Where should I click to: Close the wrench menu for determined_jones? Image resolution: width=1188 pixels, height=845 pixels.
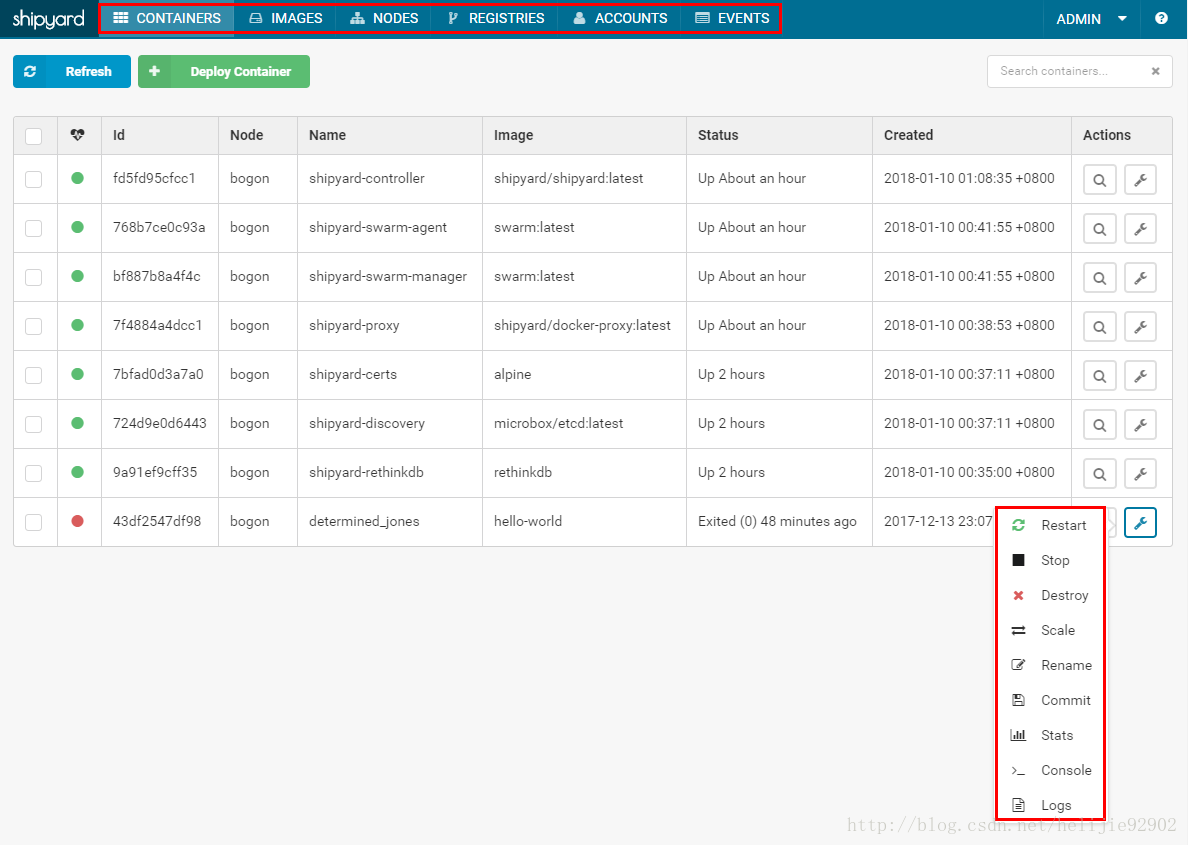(x=1140, y=522)
